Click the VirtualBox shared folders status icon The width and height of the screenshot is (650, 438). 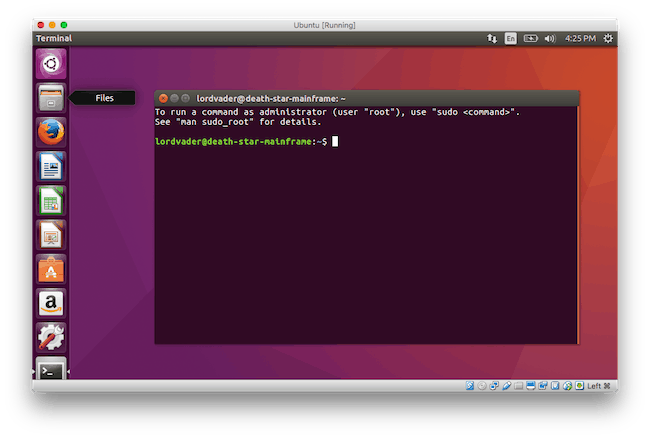518,386
